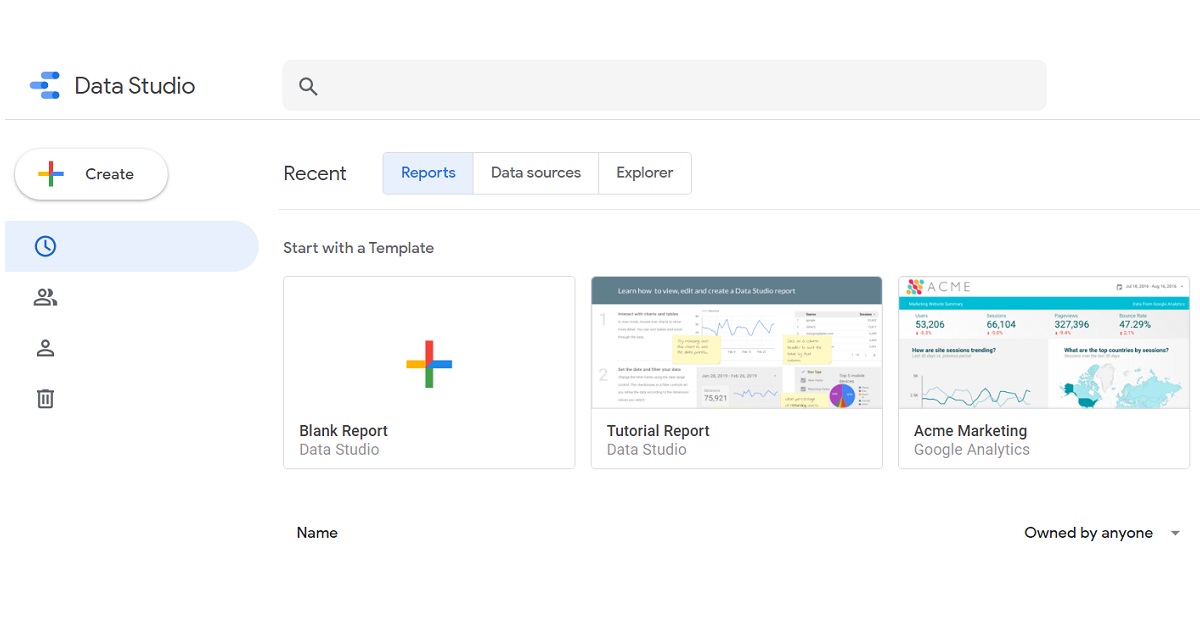
Task: Open the Acme Marketing template thumbnail
Action: [x=1044, y=342]
